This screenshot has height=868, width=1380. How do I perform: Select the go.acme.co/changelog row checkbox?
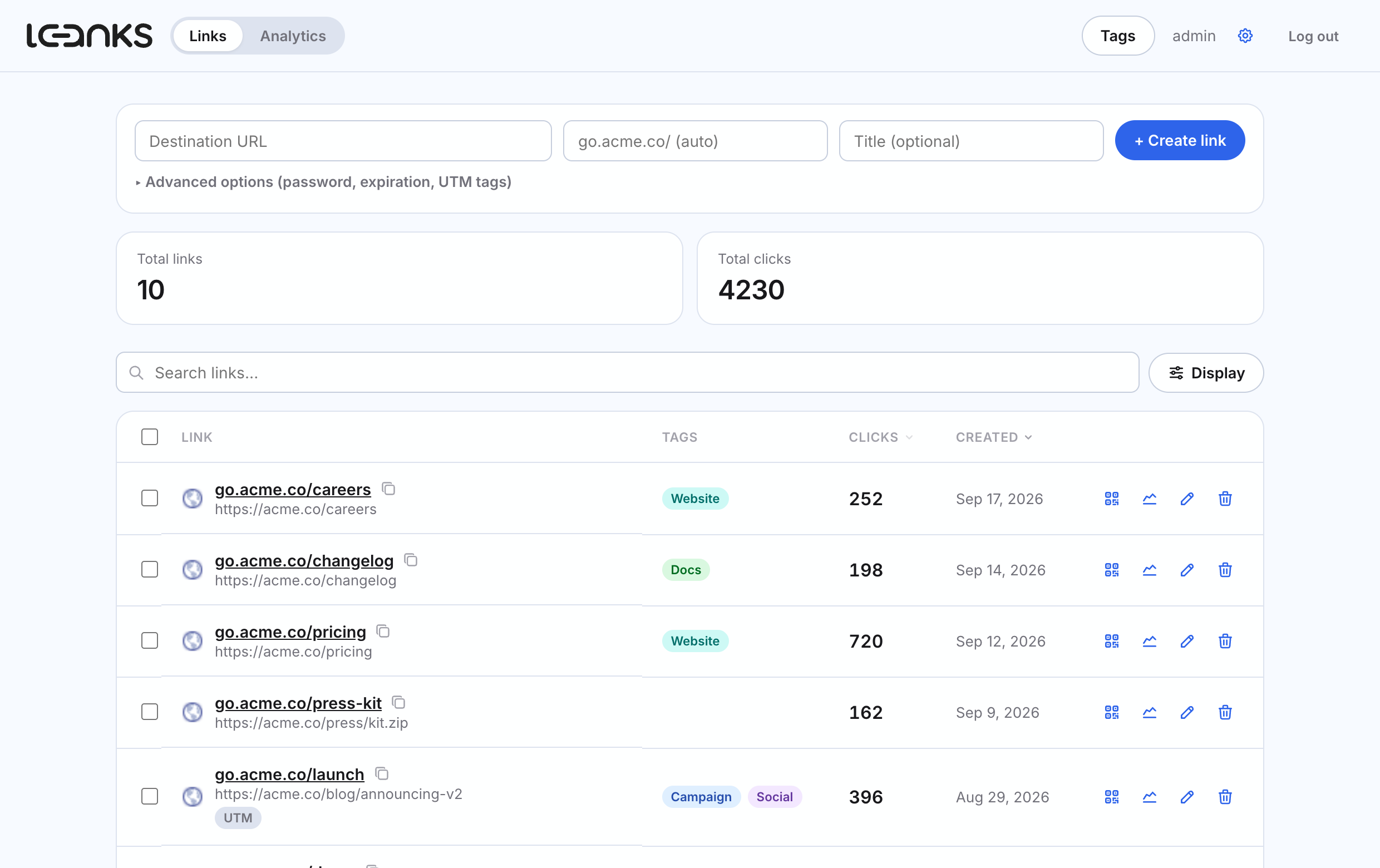click(150, 569)
